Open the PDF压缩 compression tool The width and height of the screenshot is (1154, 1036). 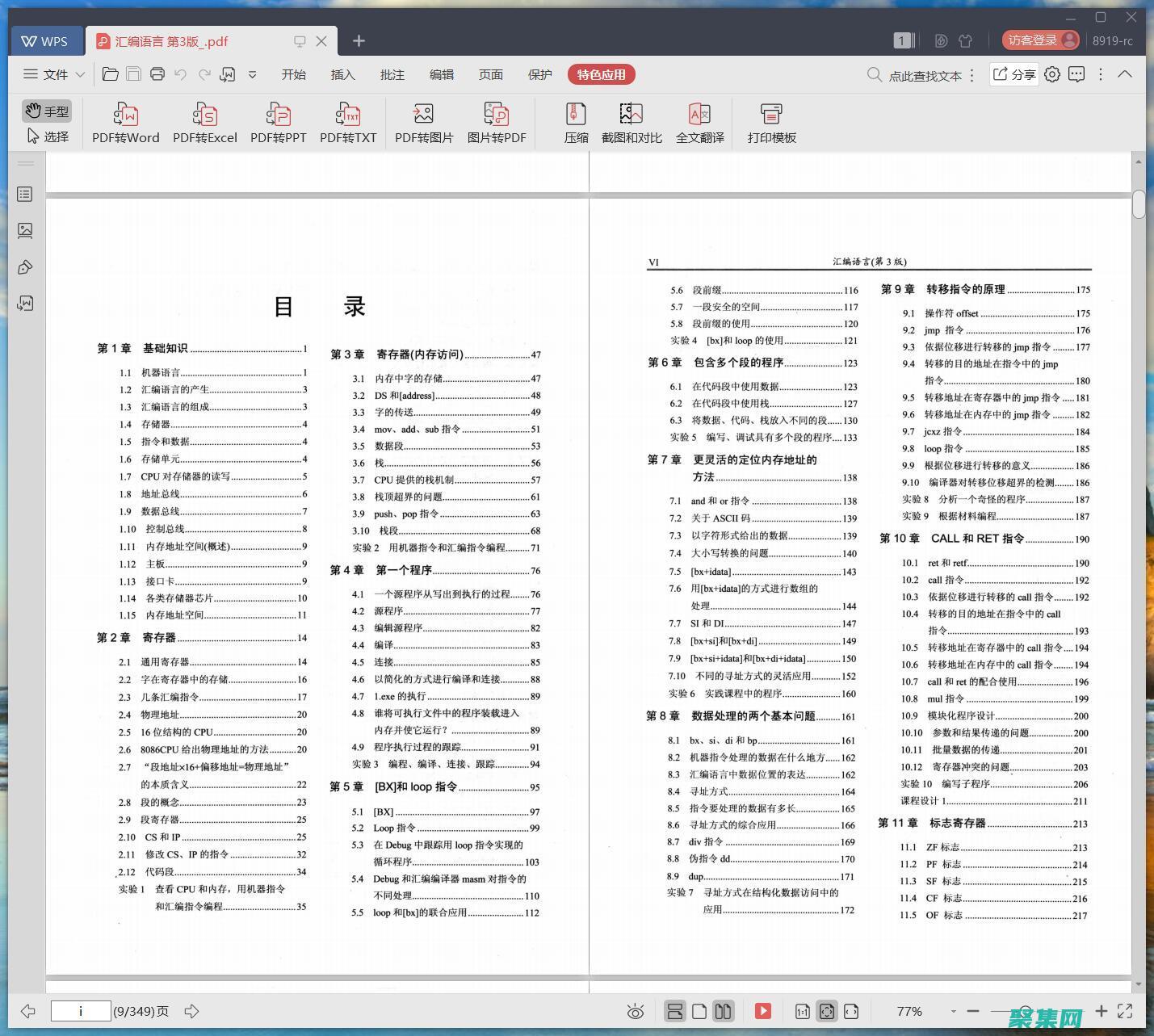[576, 121]
